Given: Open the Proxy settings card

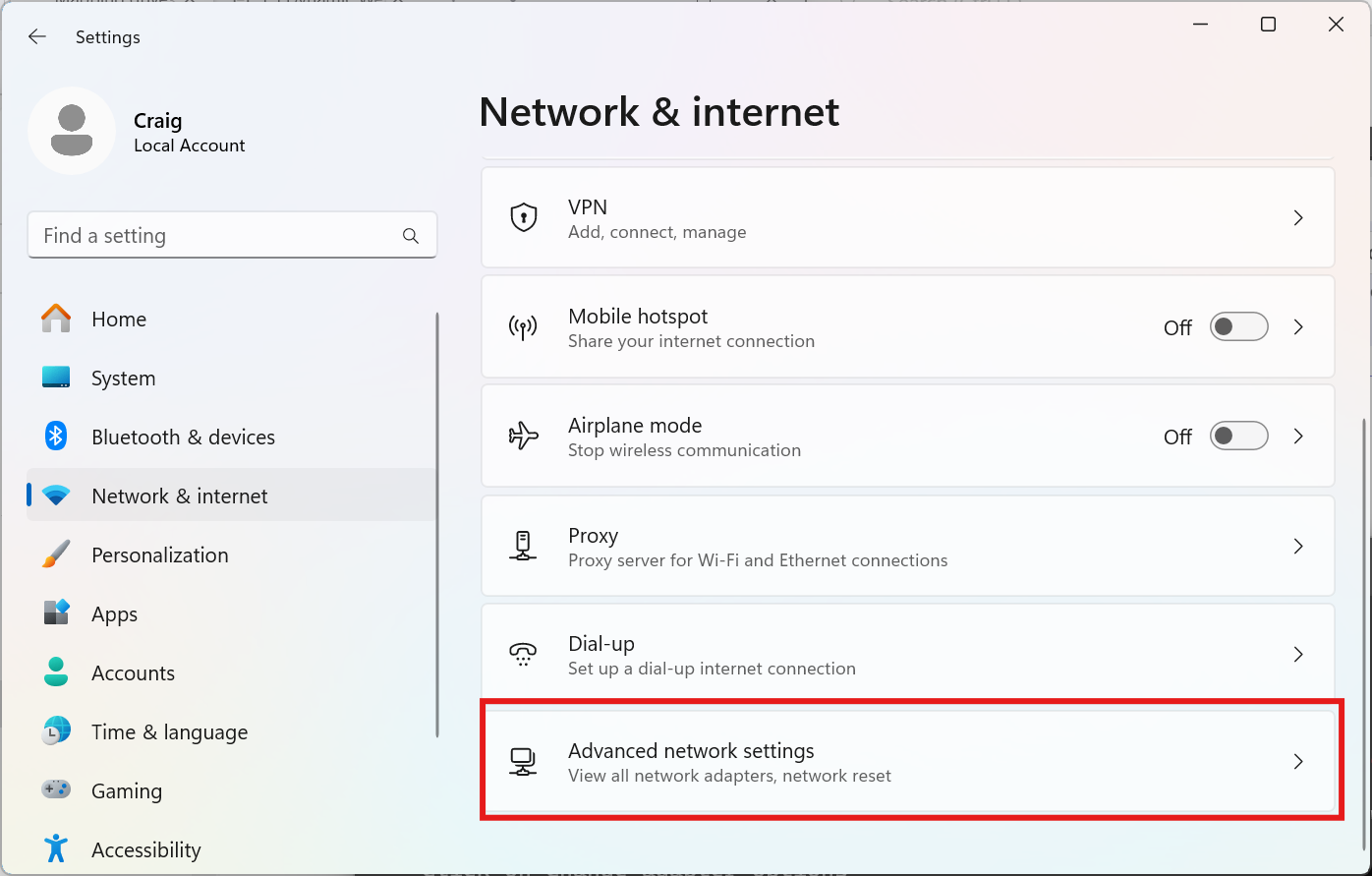Looking at the screenshot, I should point(908,546).
